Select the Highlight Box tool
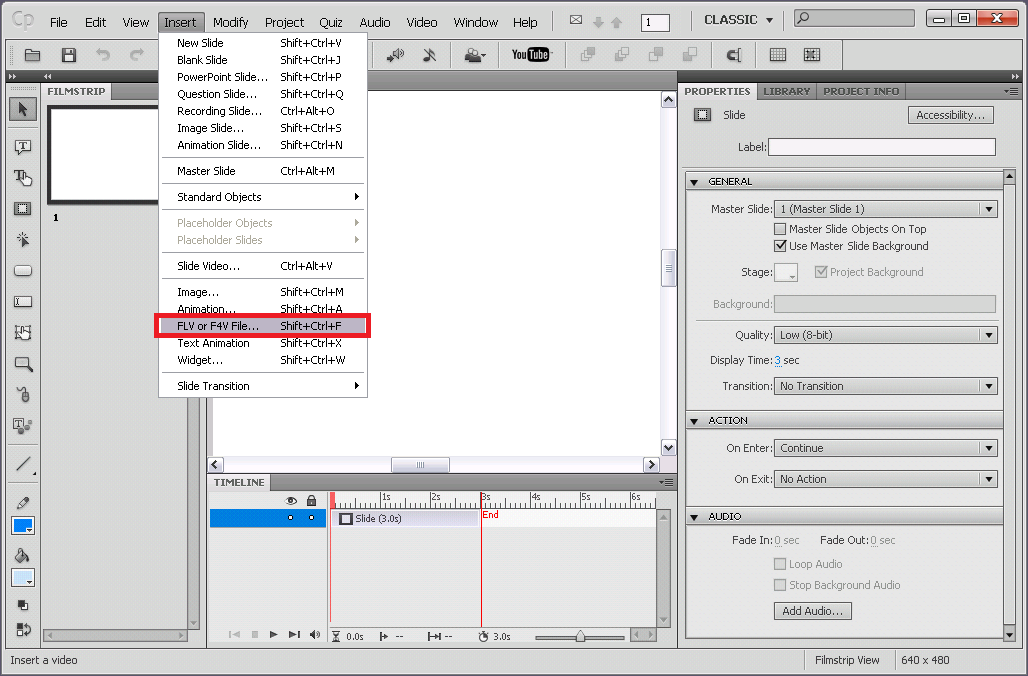Viewport: 1028px width, 676px height. point(23,209)
